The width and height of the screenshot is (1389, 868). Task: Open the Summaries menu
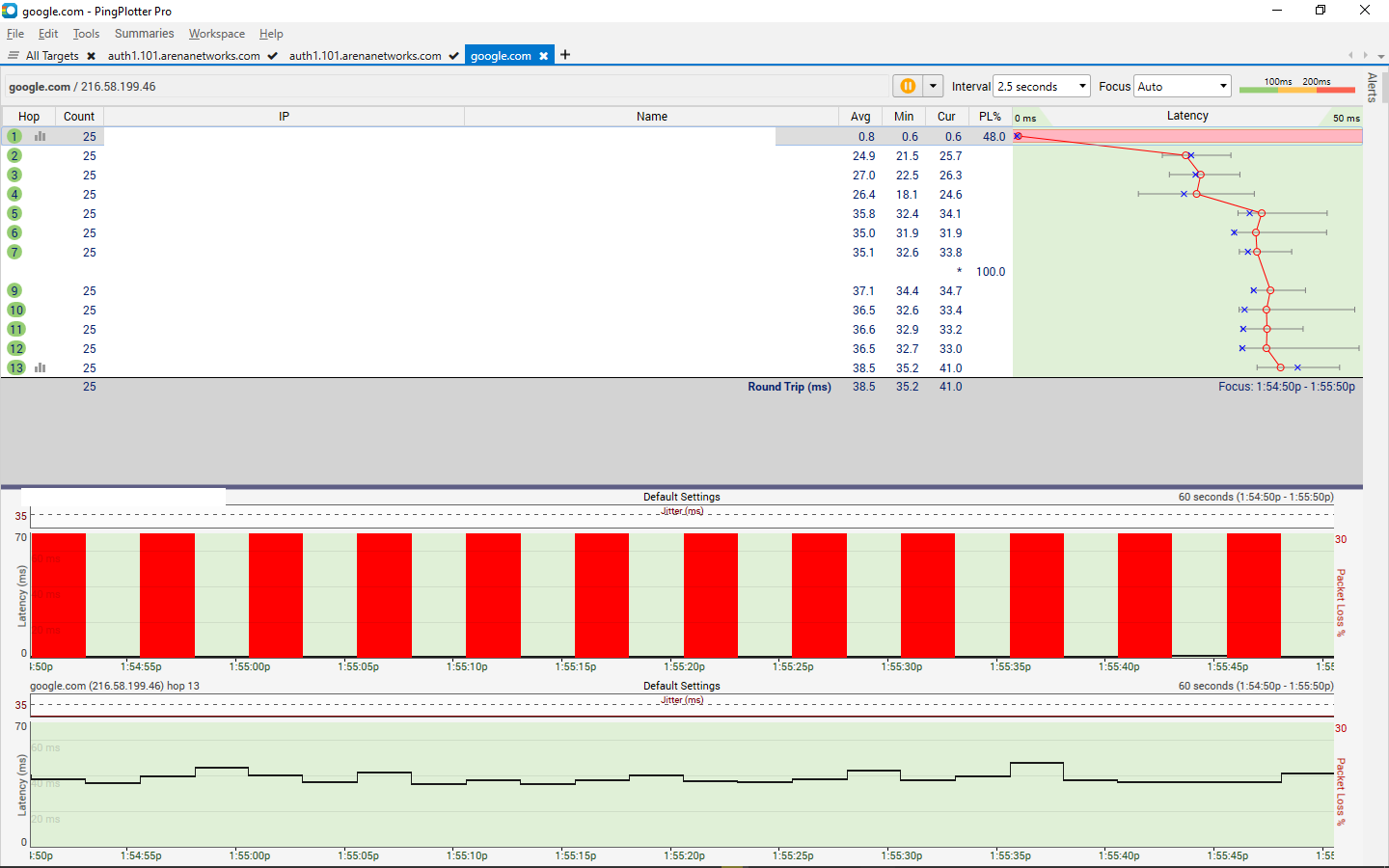pos(144,34)
